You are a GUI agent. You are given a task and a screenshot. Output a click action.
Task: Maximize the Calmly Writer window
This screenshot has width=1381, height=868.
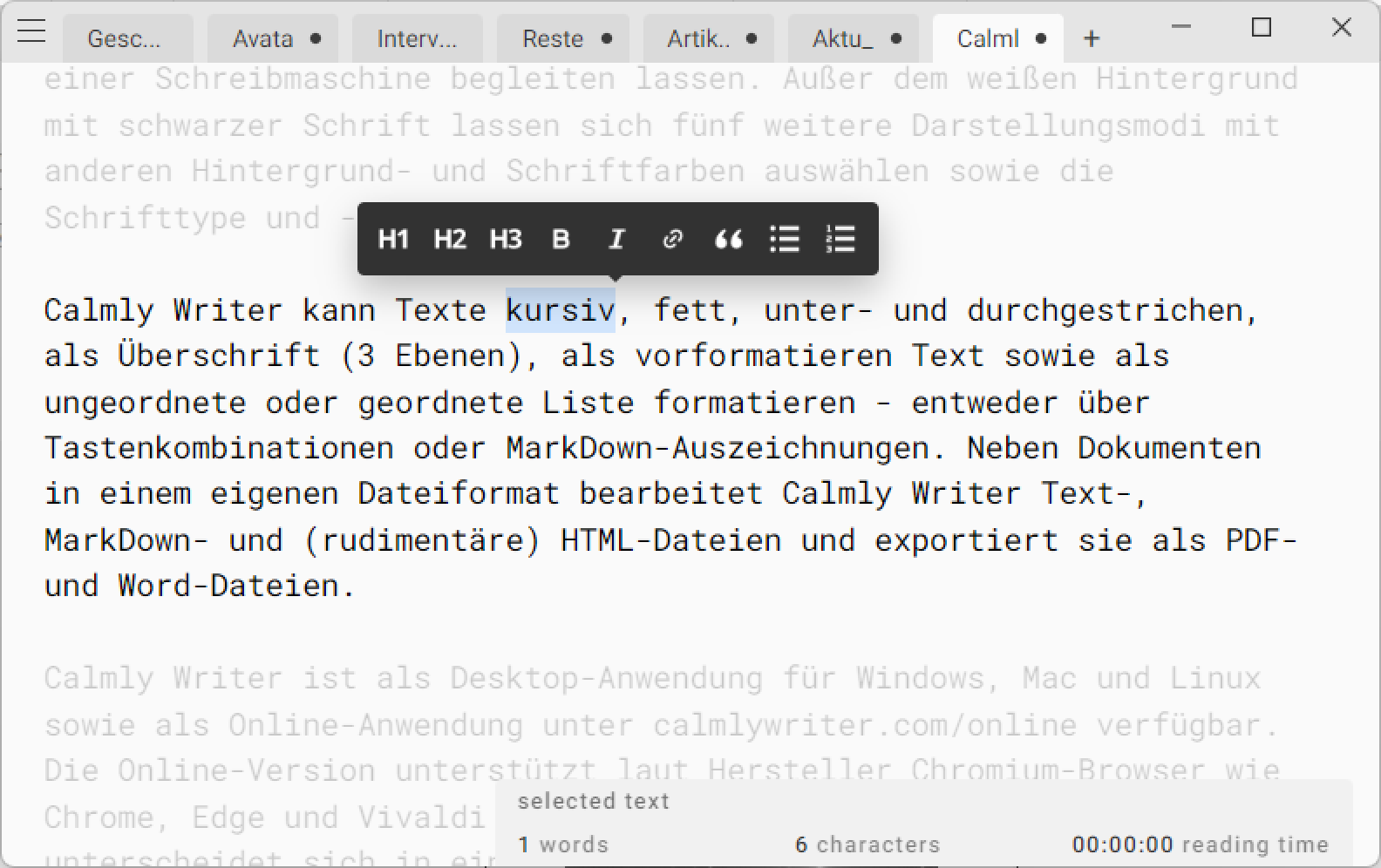[1262, 28]
